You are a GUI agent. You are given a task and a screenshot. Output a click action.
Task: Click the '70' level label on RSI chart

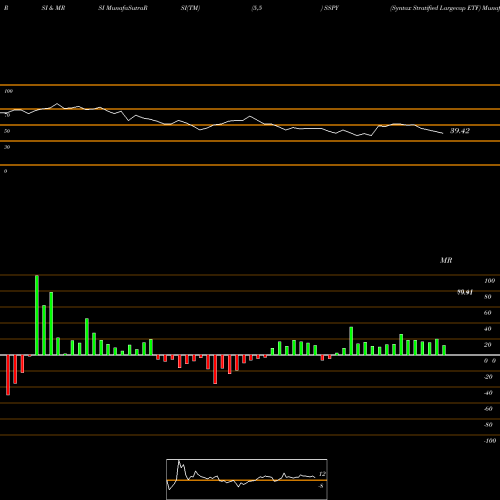tap(7, 115)
